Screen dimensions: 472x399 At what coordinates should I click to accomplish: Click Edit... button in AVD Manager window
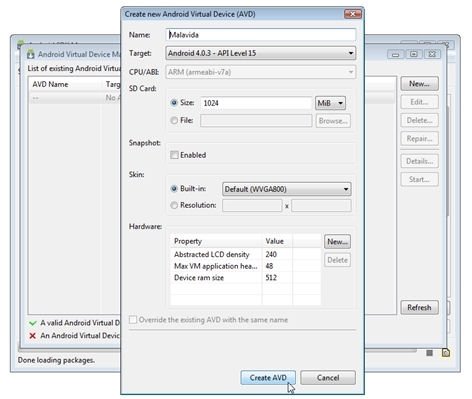(419, 102)
